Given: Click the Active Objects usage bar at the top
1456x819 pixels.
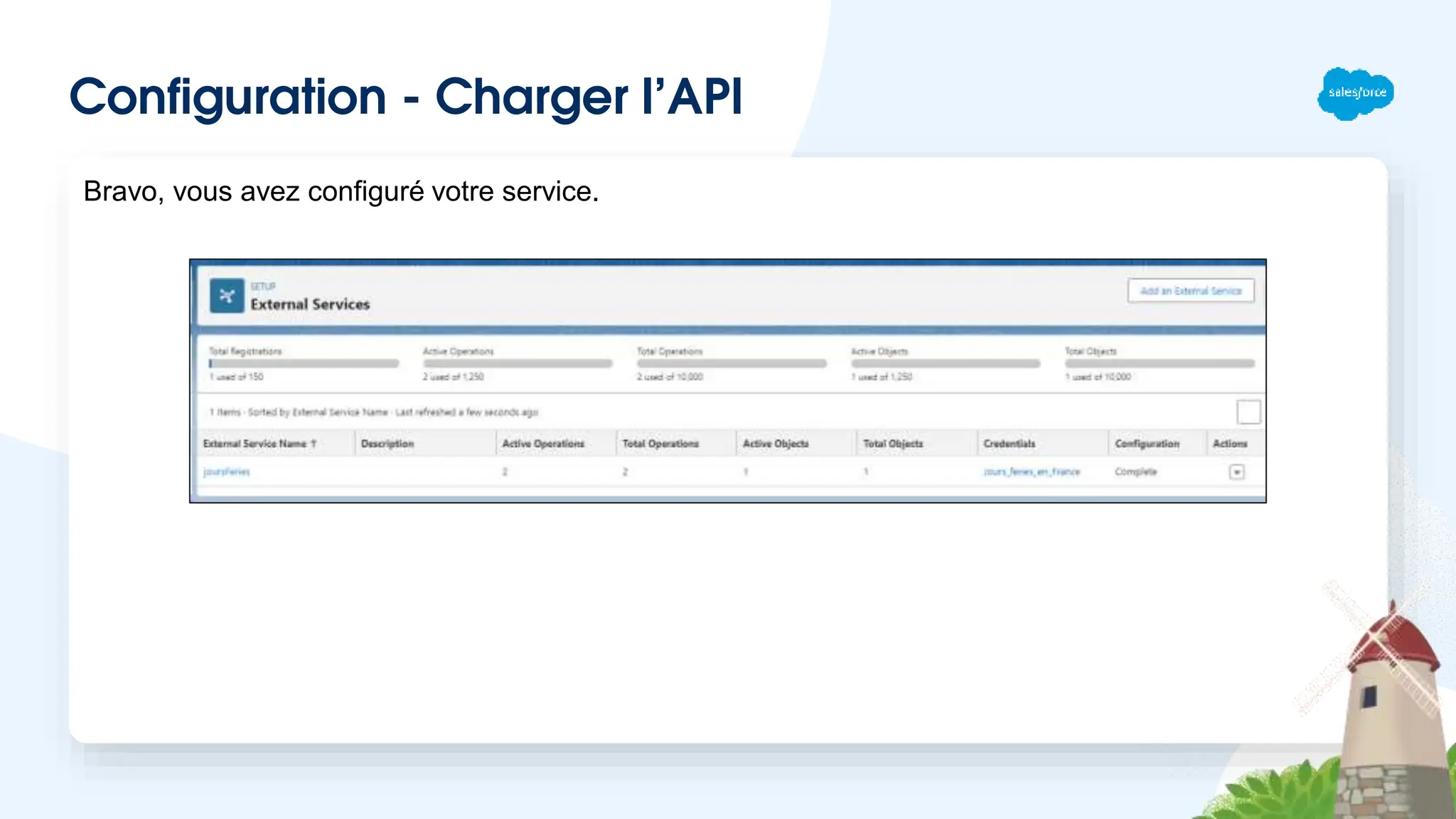Looking at the screenshot, I should (946, 363).
